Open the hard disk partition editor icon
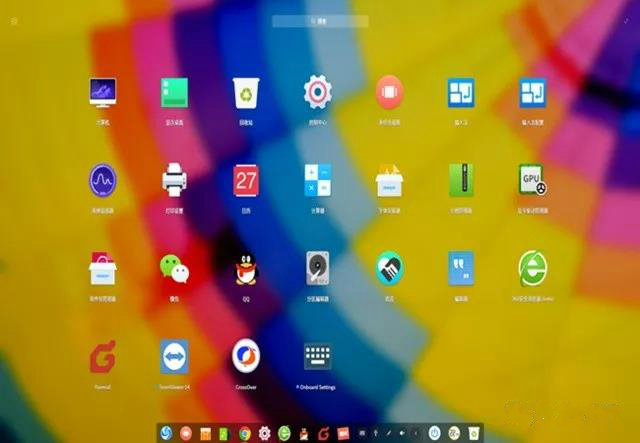 click(318, 268)
